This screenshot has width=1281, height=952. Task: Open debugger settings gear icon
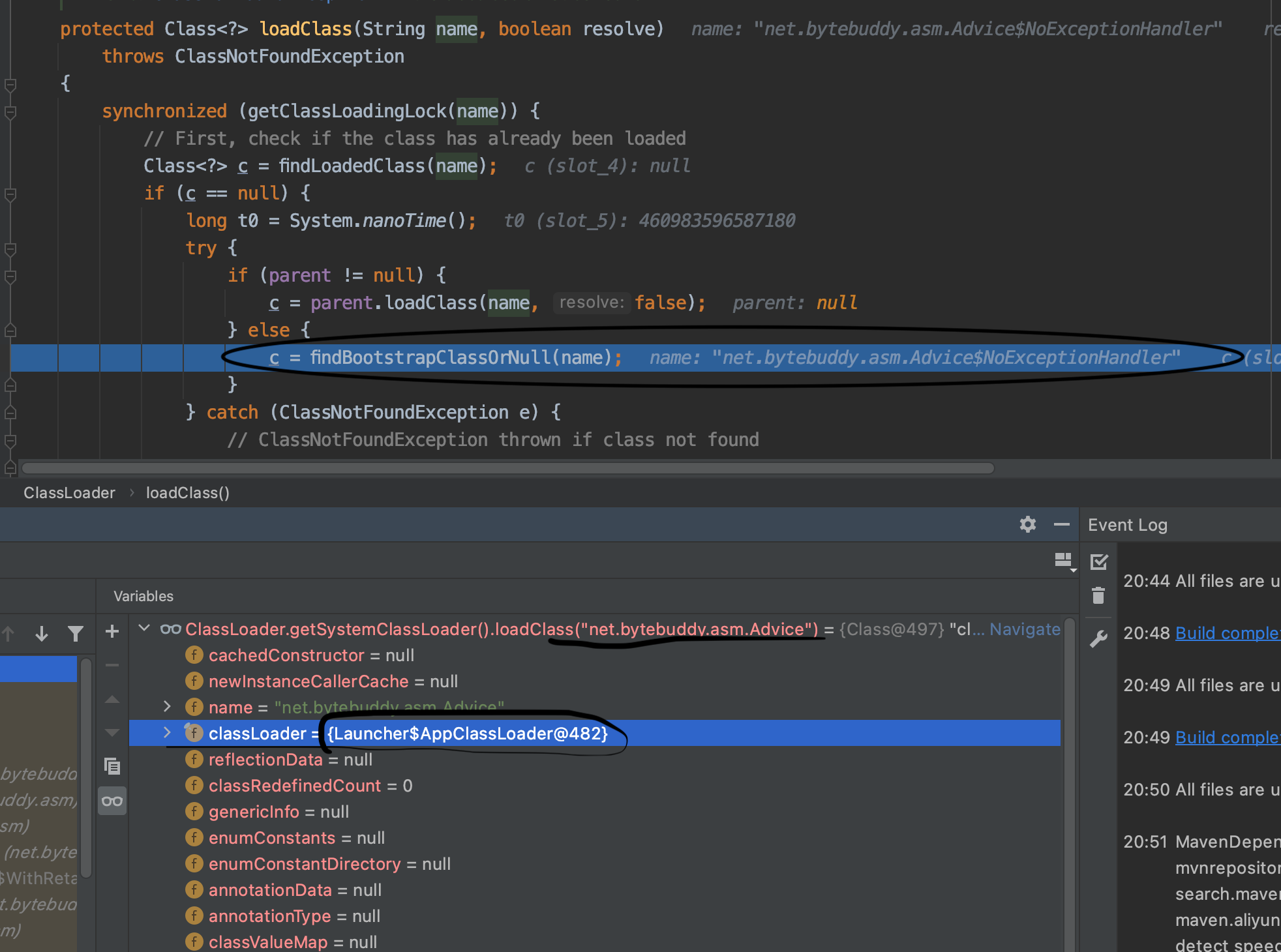pyautogui.click(x=1028, y=524)
